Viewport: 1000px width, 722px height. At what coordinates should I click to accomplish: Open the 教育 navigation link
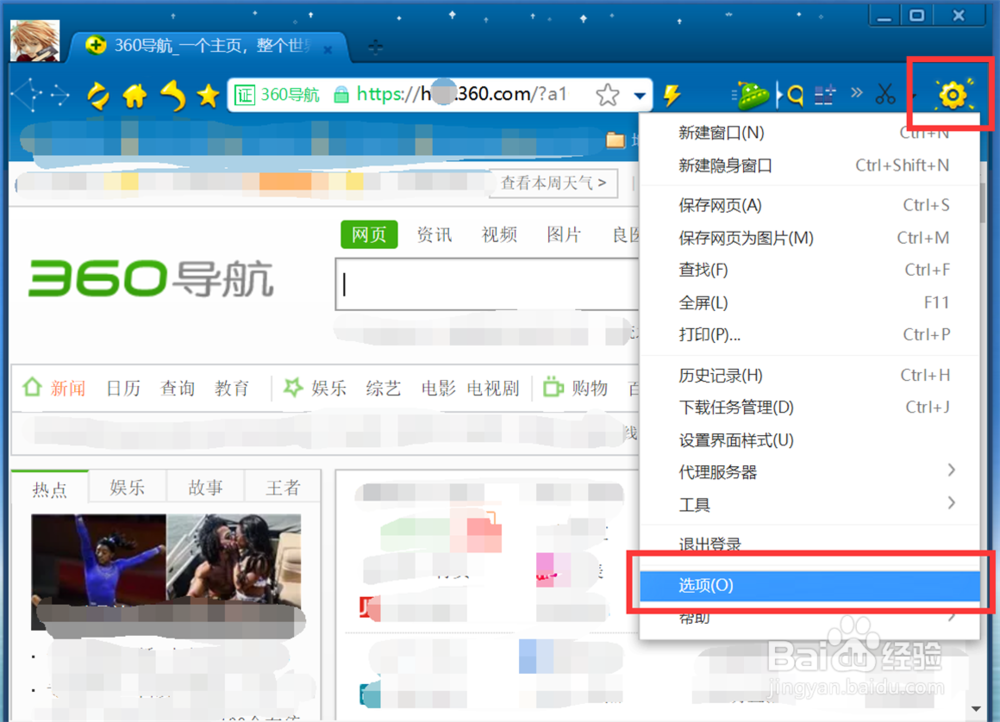point(232,388)
